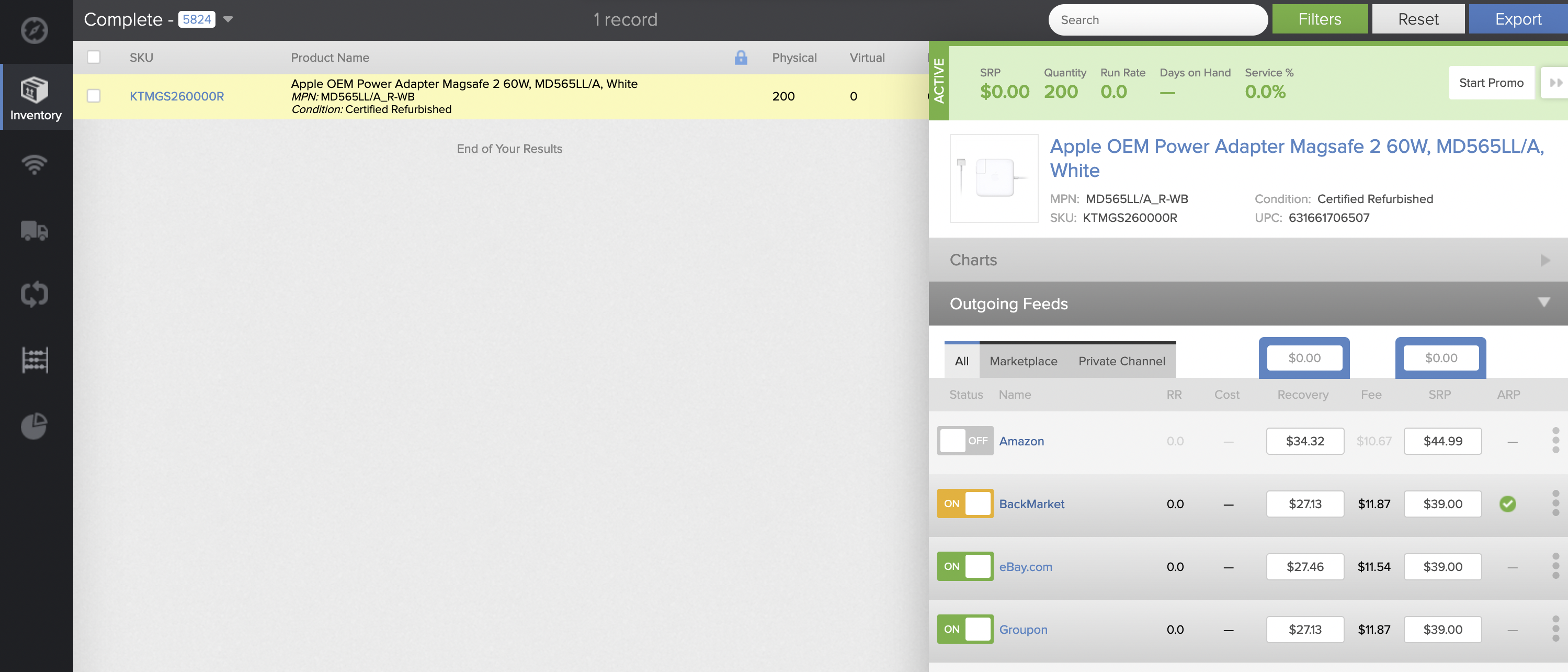Sort by the Physical column header
The width and height of the screenshot is (1568, 672).
click(x=794, y=57)
